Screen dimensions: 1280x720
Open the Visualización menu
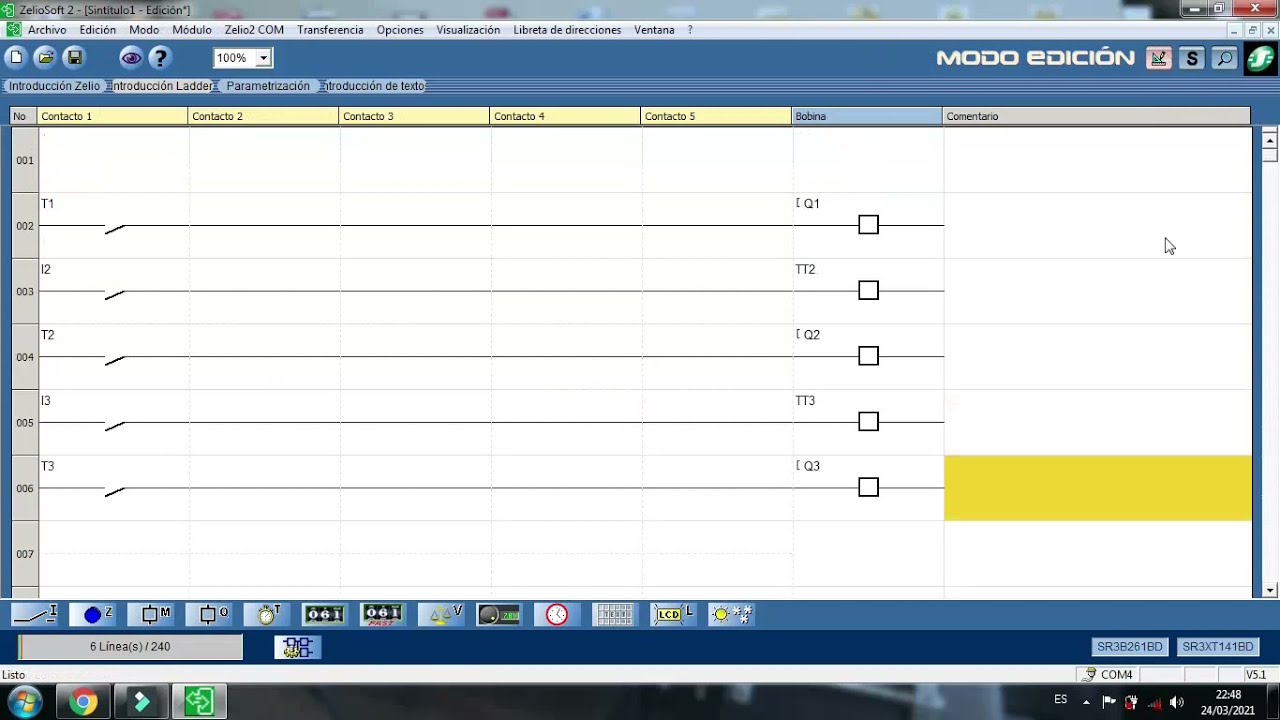468,30
